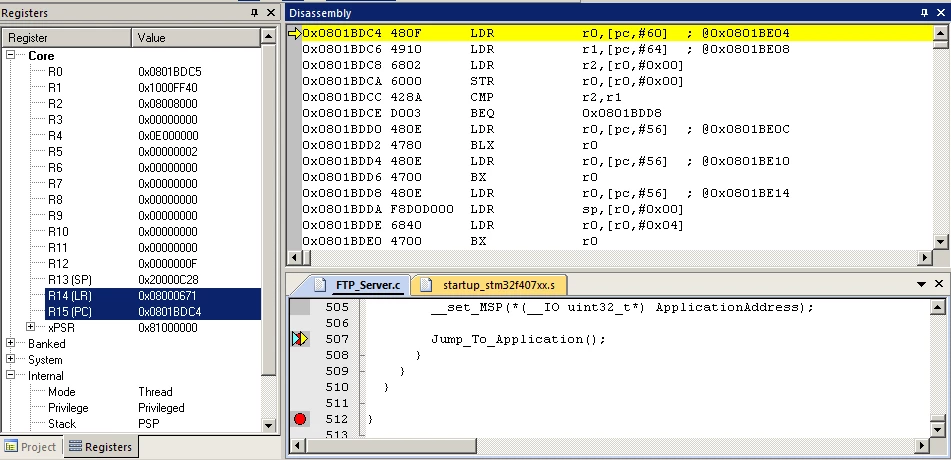951x460 pixels.
Task: Click the yellow current instruction arrow in Disassembly
Action: tap(295, 33)
